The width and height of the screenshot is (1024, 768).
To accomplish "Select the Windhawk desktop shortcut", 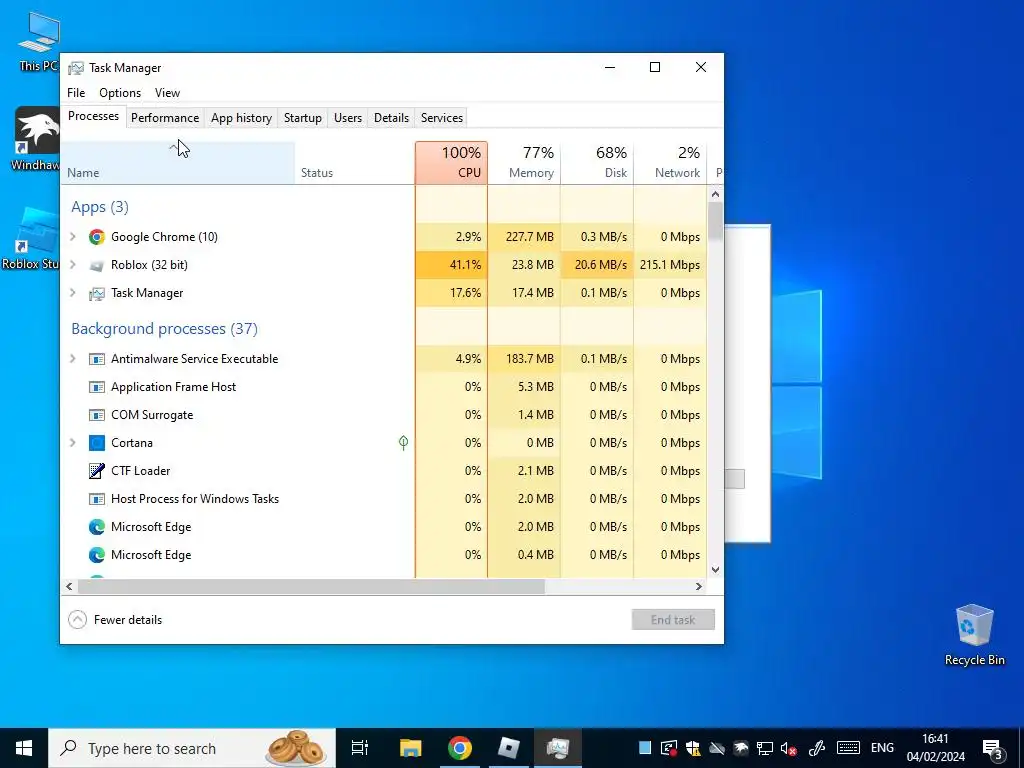I will click(37, 140).
